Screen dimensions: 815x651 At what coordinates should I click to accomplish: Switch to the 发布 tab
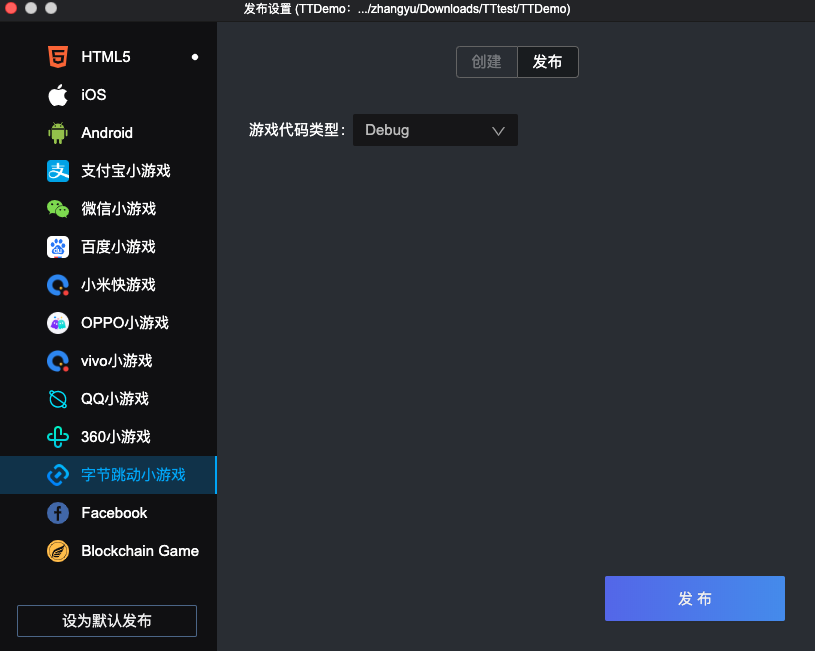click(x=547, y=62)
